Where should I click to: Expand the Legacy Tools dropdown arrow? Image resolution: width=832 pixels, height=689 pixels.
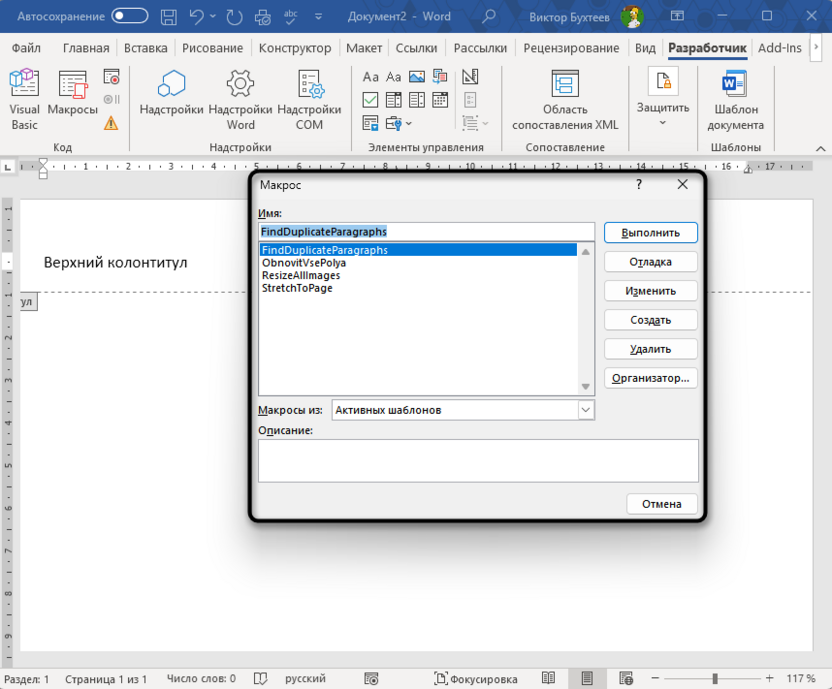pos(408,123)
